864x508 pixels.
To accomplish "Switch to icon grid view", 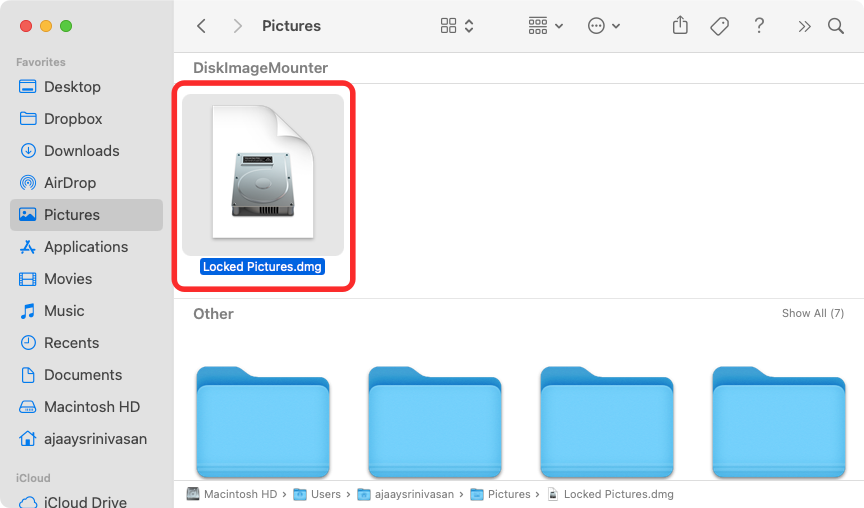I will click(x=449, y=26).
